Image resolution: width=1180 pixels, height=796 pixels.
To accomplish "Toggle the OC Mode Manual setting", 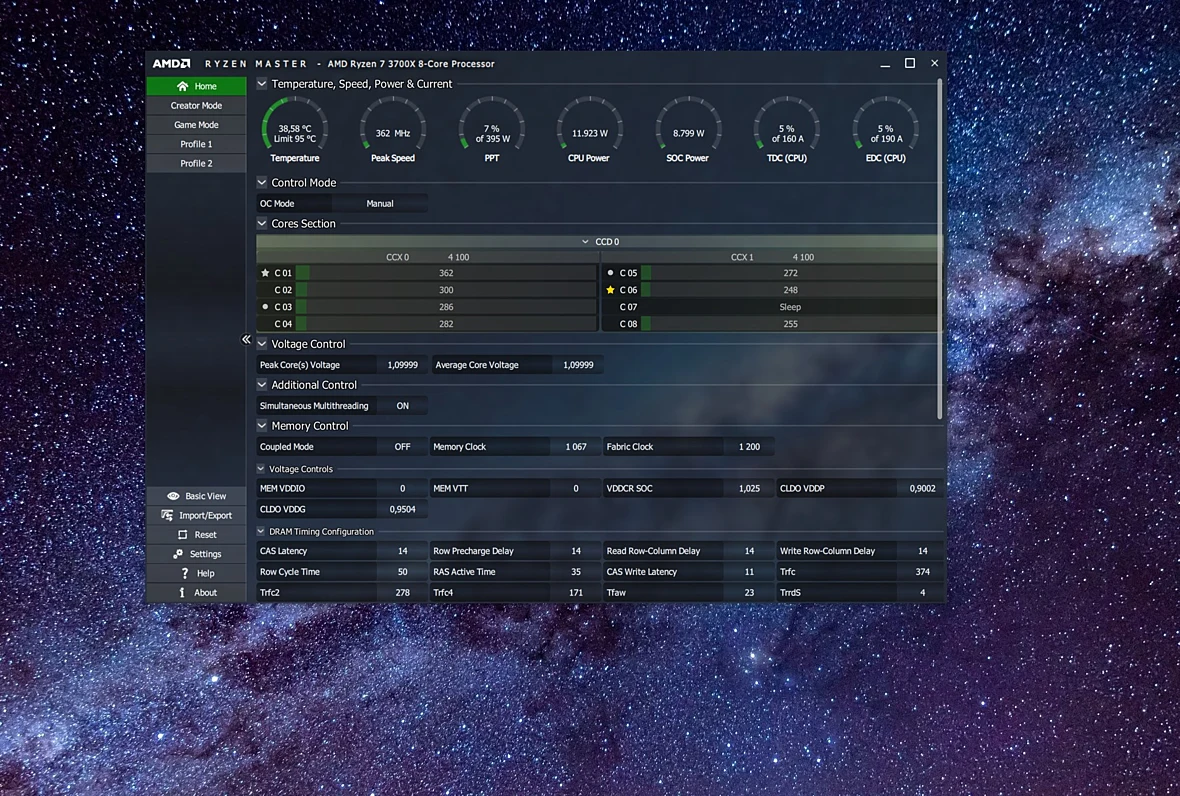I will pos(380,204).
